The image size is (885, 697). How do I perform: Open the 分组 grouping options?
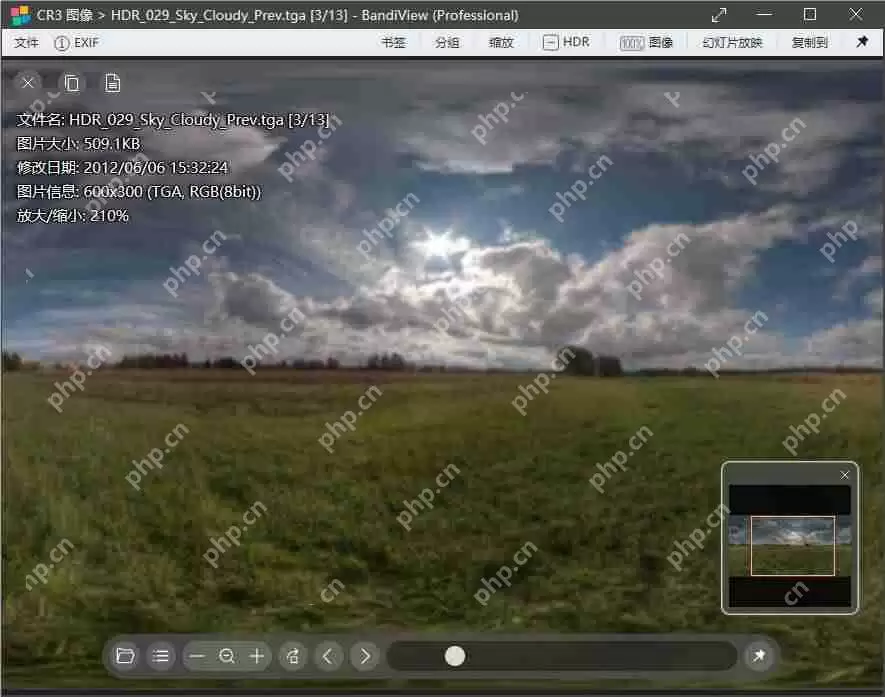pyautogui.click(x=447, y=42)
